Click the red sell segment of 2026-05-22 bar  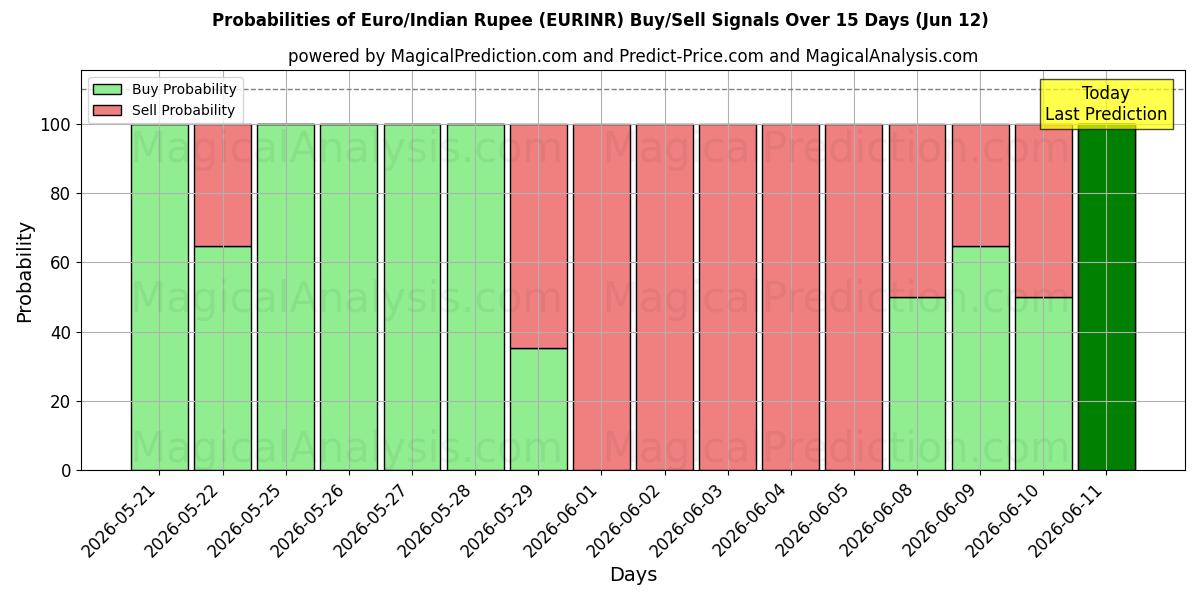coord(222,185)
